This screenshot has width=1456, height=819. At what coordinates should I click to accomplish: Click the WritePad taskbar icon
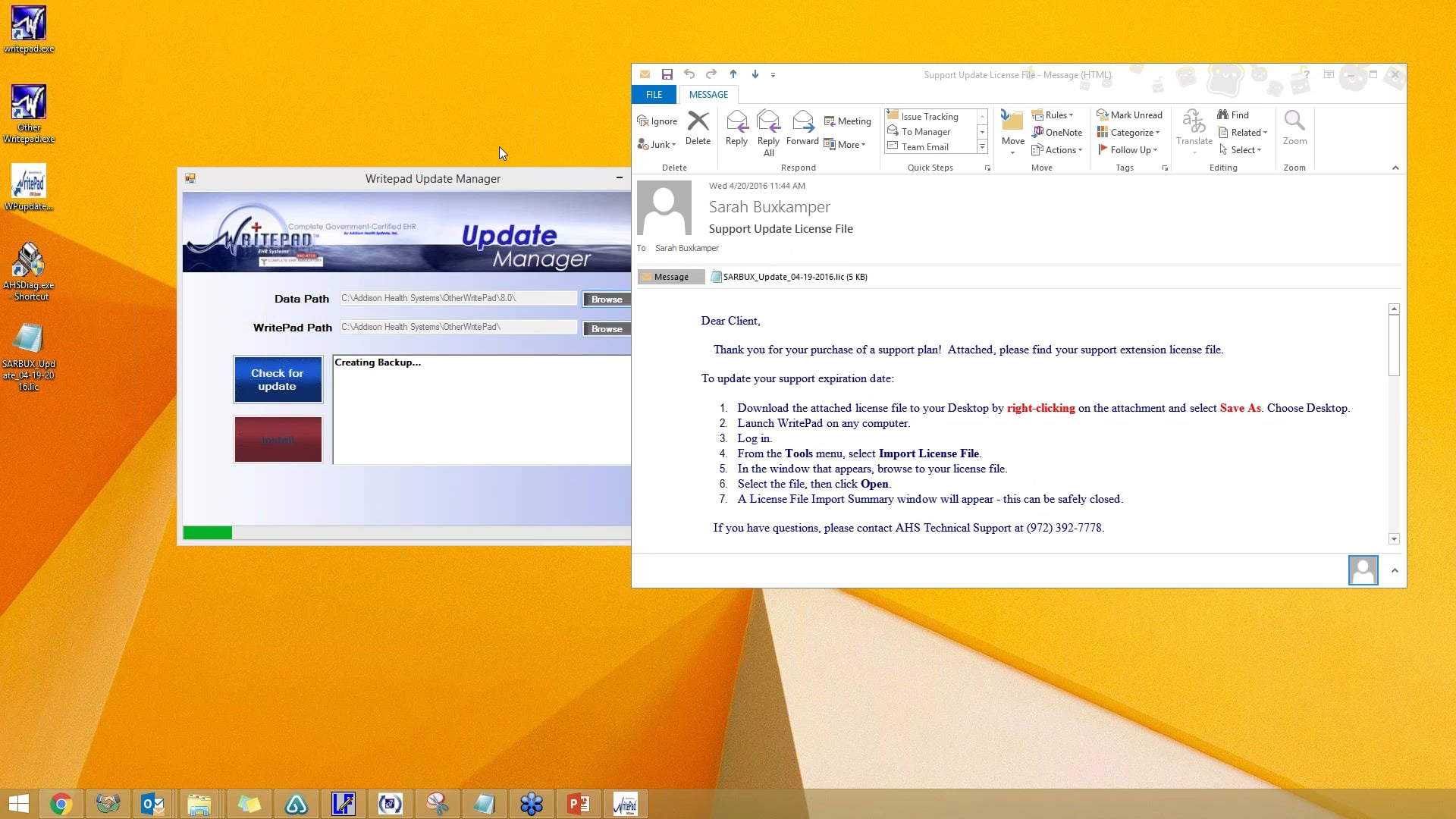click(x=625, y=804)
